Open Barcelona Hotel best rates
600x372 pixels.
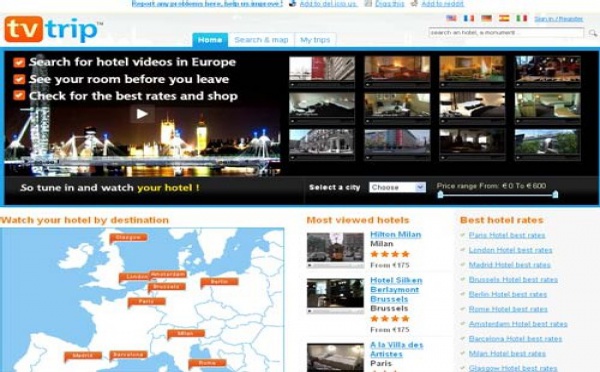(x=515, y=339)
